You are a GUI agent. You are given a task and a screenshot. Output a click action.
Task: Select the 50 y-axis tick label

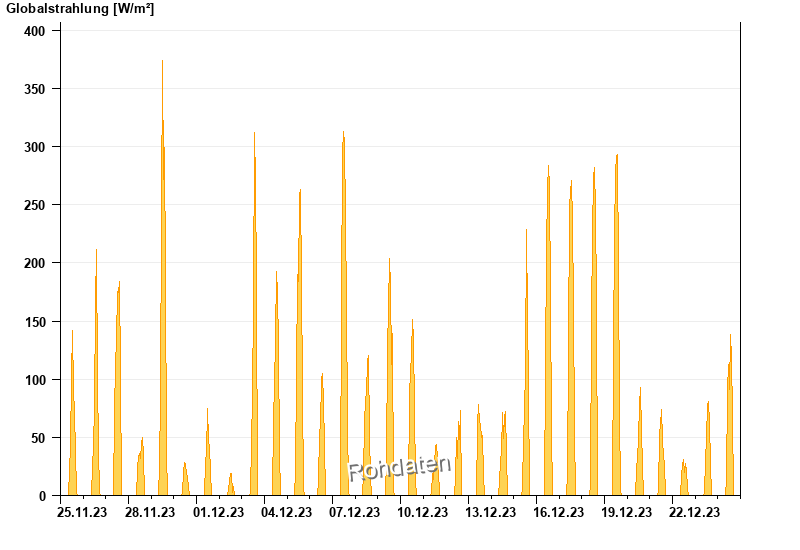tap(40, 438)
